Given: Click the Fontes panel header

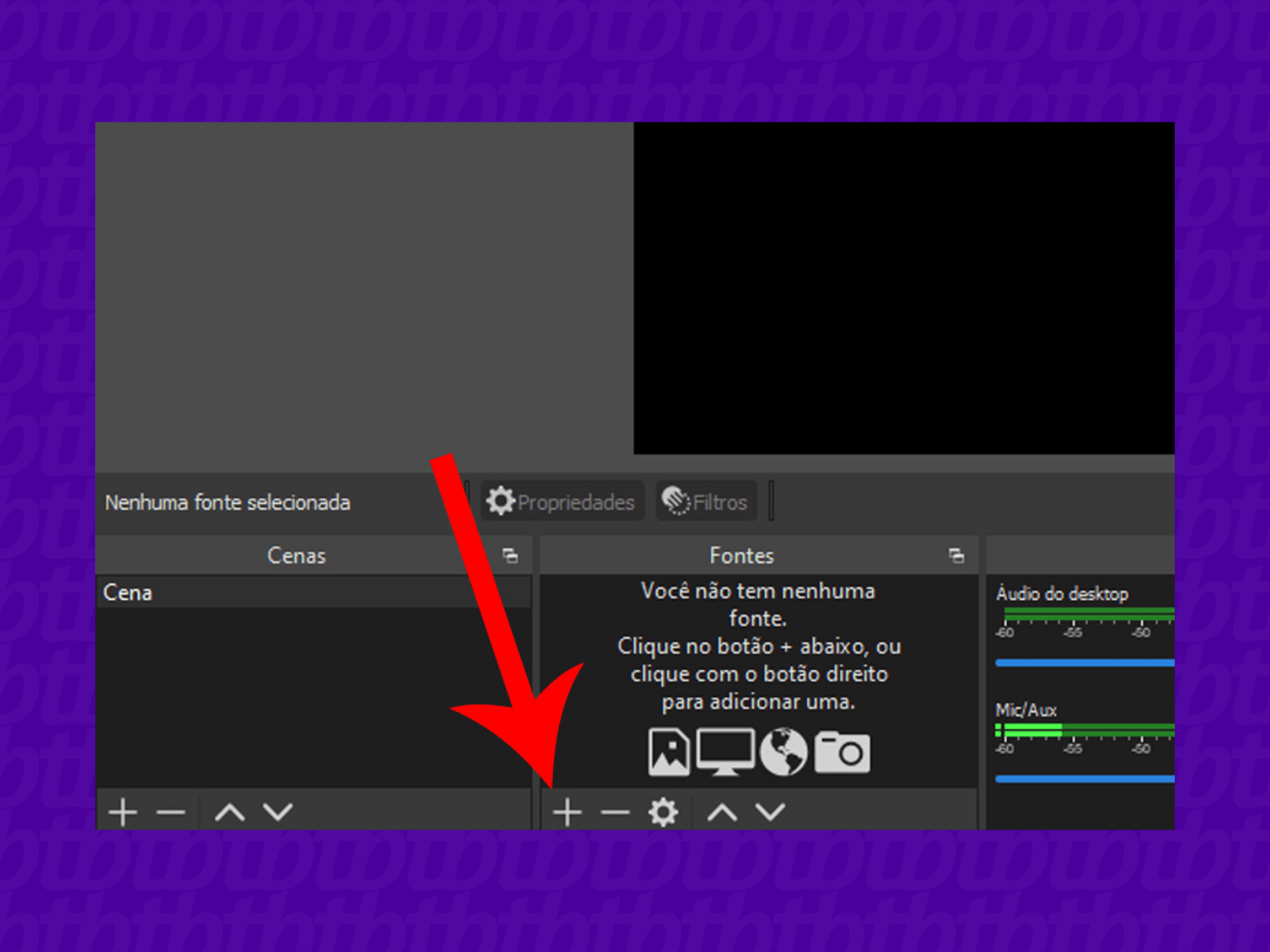Looking at the screenshot, I should [x=742, y=555].
